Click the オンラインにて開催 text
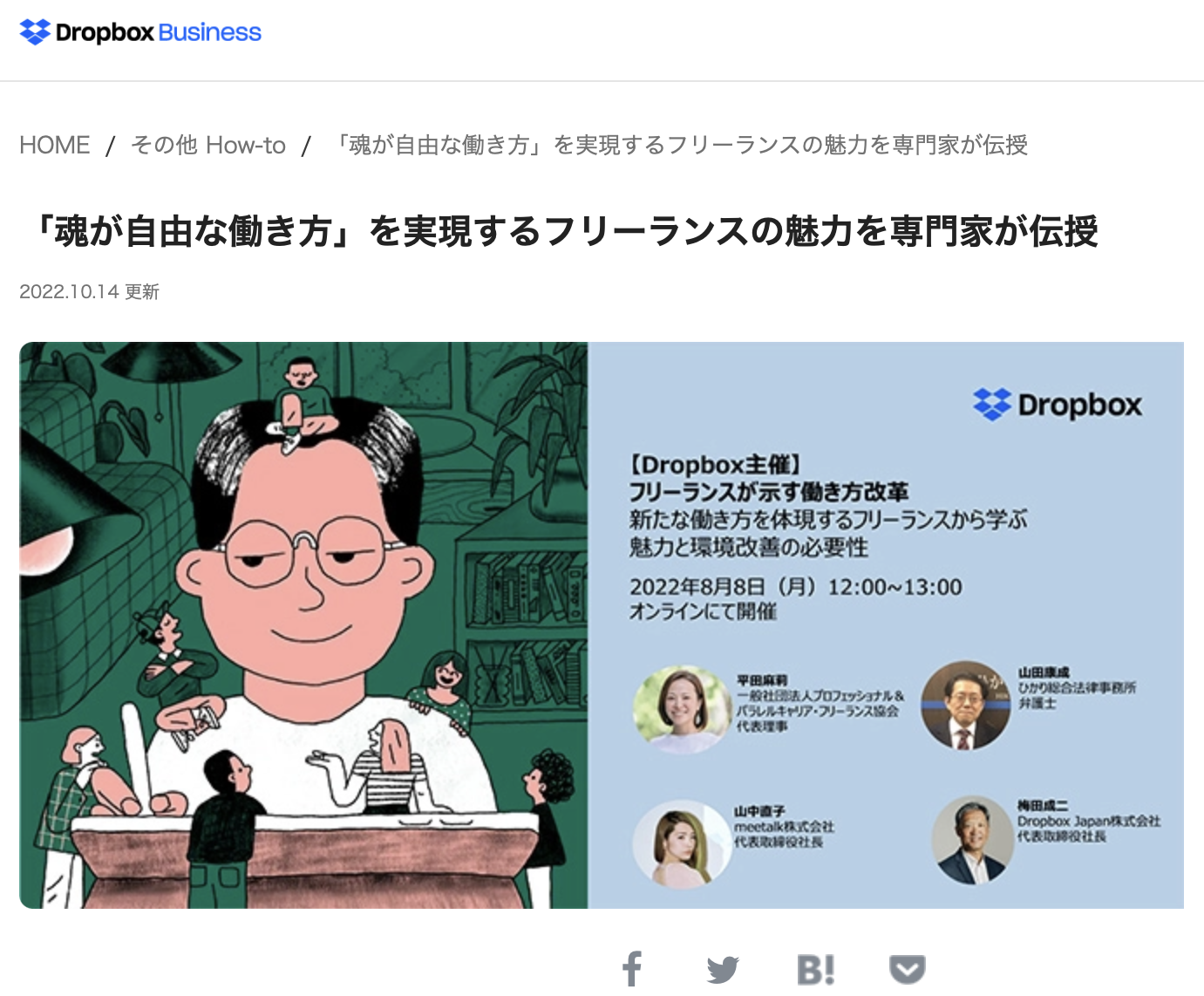This screenshot has height=996, width=1204. click(x=703, y=611)
